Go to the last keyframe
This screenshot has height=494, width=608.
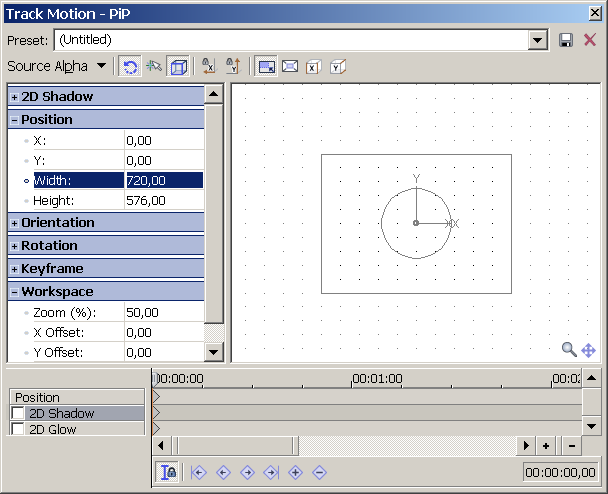271,472
